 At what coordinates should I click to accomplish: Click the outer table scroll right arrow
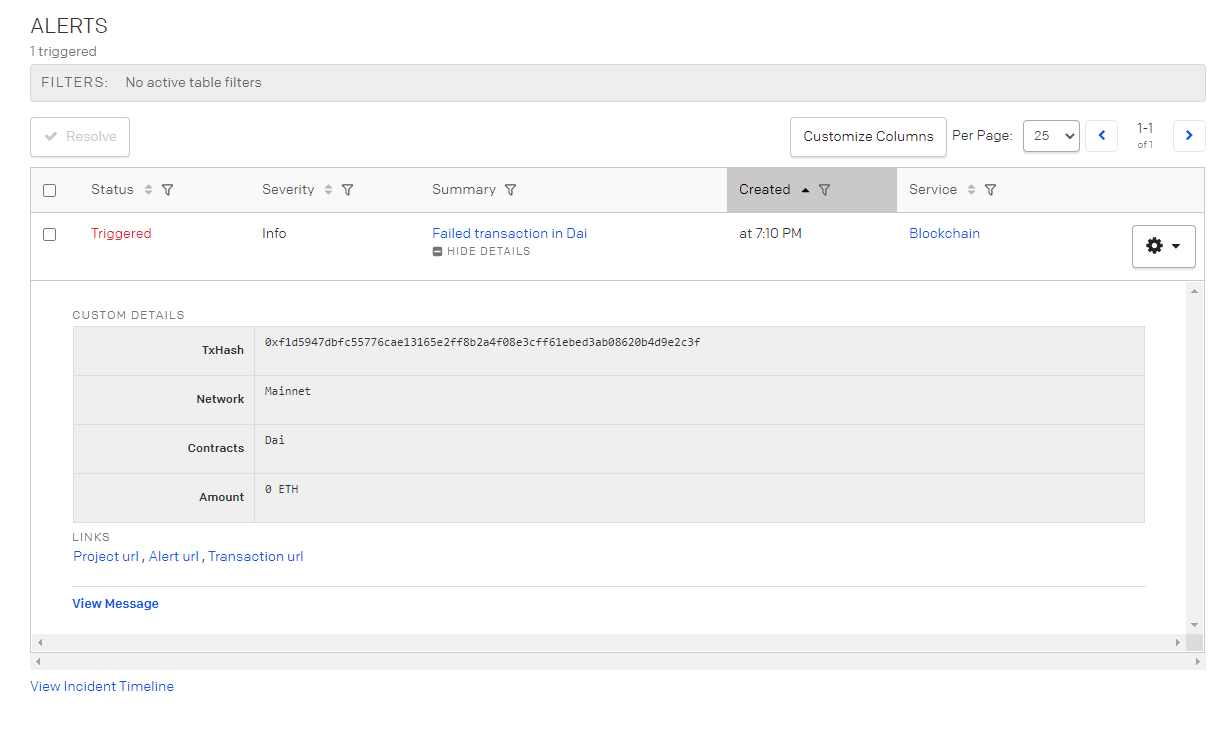(x=1197, y=662)
